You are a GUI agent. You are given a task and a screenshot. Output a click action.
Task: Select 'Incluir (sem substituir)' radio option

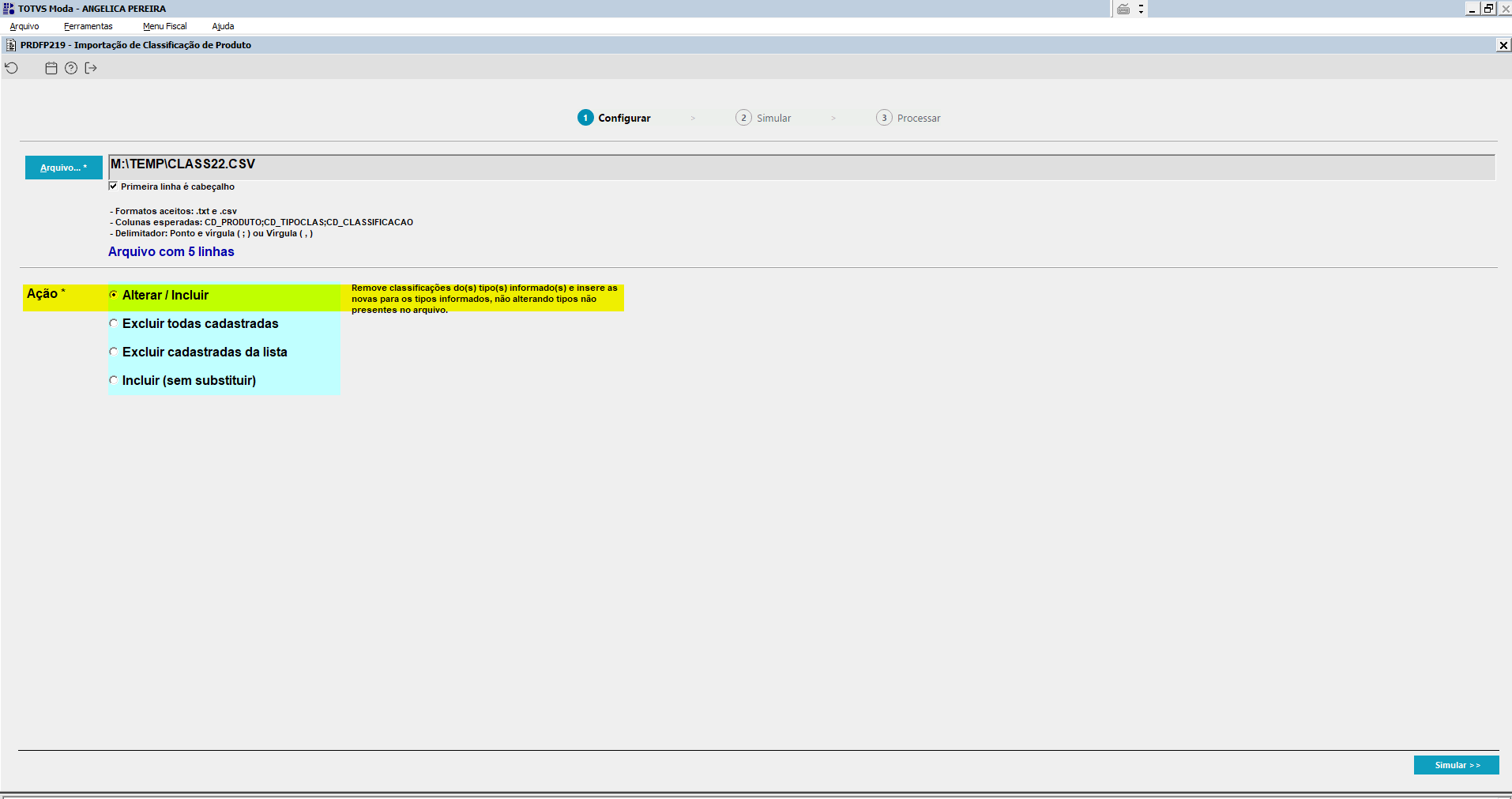tap(114, 380)
